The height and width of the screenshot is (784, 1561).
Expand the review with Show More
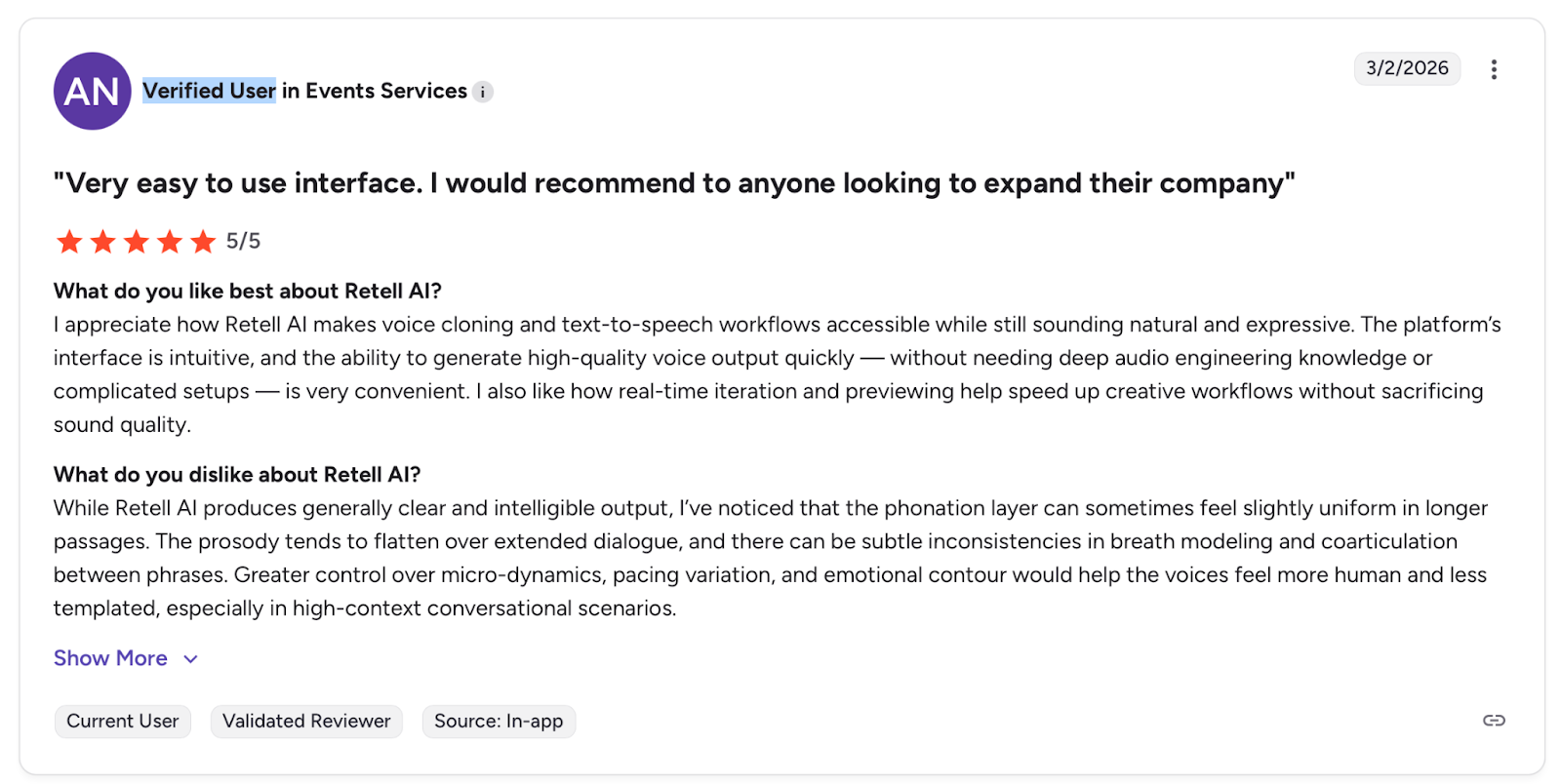[x=110, y=658]
